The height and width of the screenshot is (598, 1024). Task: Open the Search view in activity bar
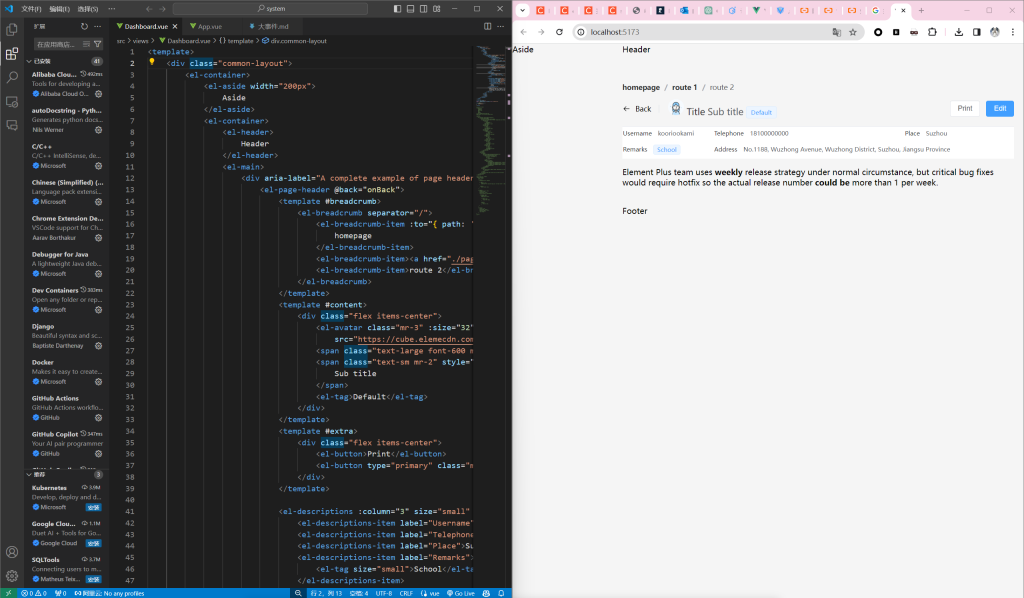click(12, 77)
